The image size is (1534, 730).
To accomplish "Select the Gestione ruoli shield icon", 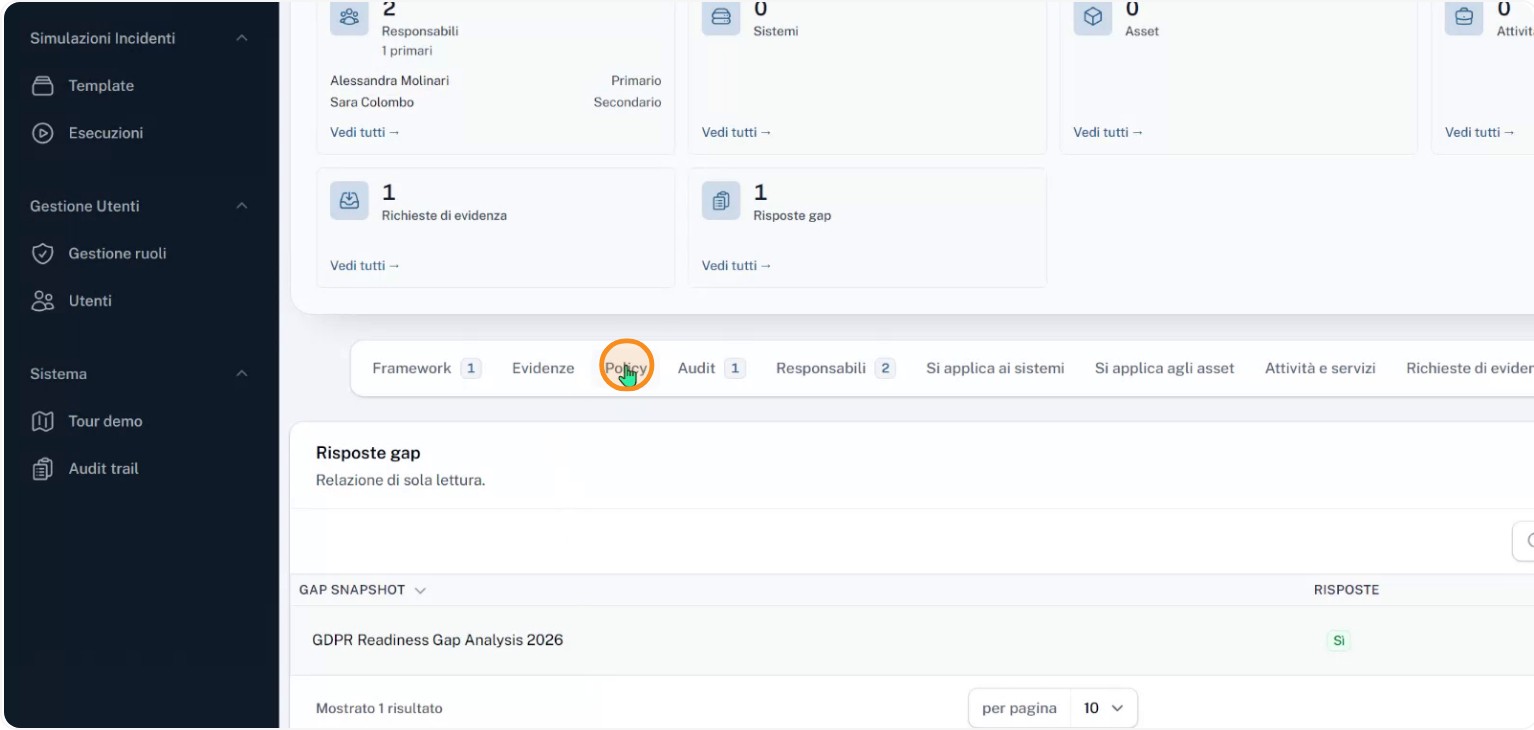I will [42, 254].
